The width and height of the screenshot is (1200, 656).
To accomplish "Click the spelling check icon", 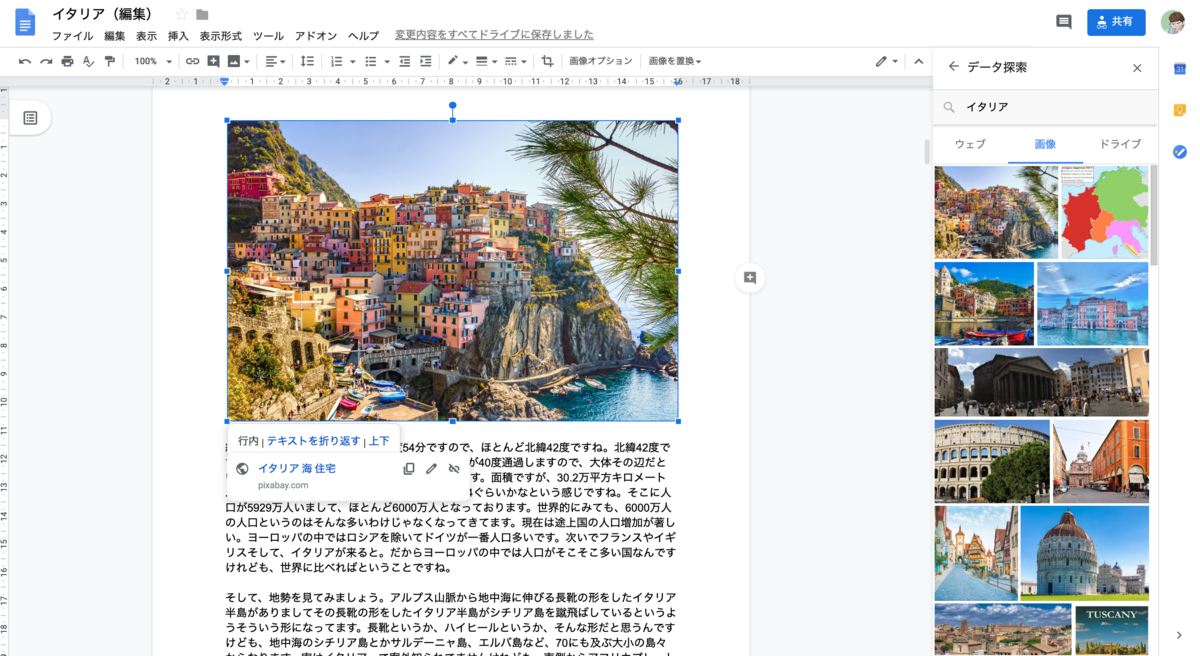I will tap(88, 61).
